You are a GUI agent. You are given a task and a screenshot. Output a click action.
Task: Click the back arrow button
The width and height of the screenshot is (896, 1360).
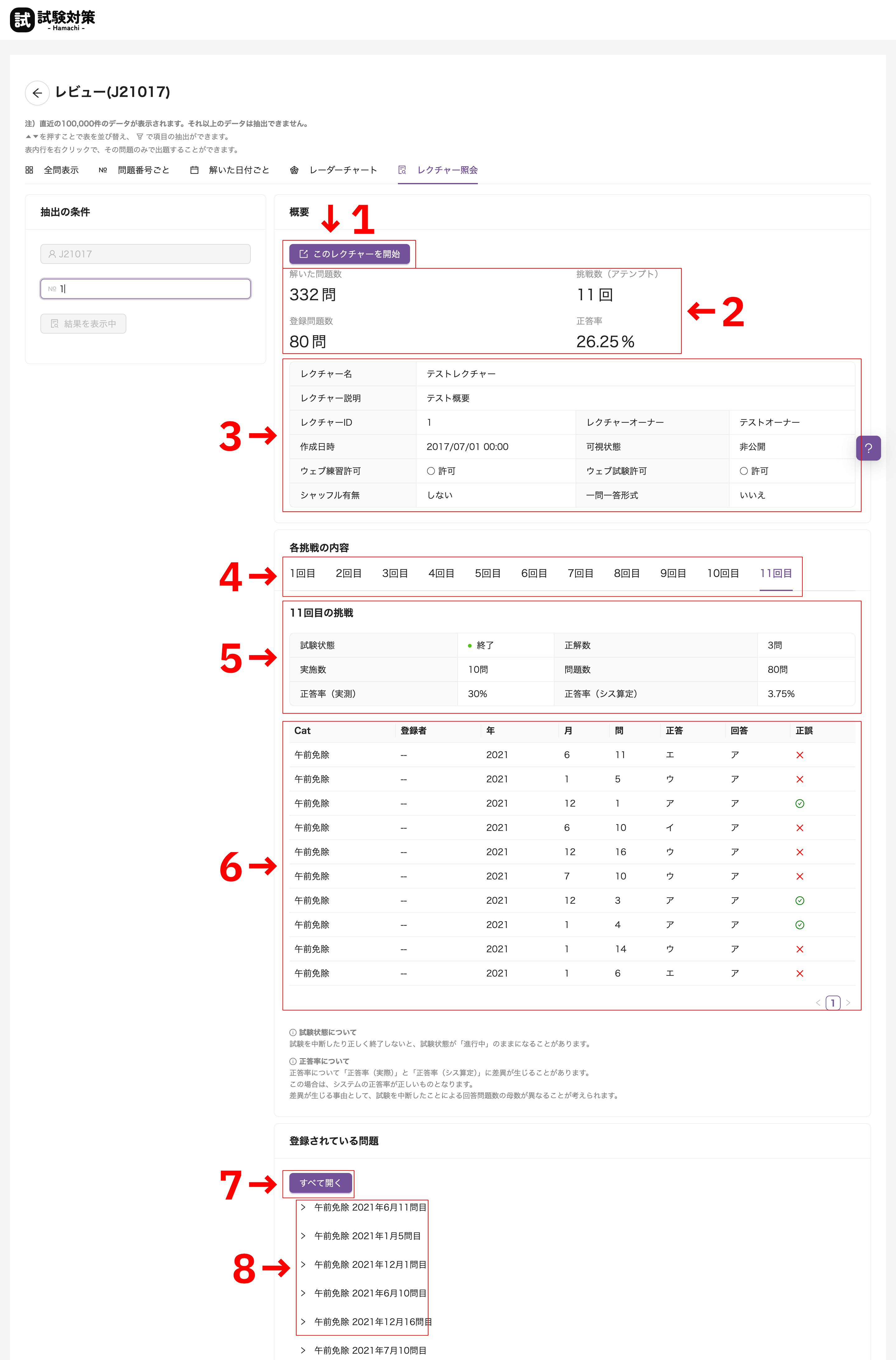(x=37, y=93)
